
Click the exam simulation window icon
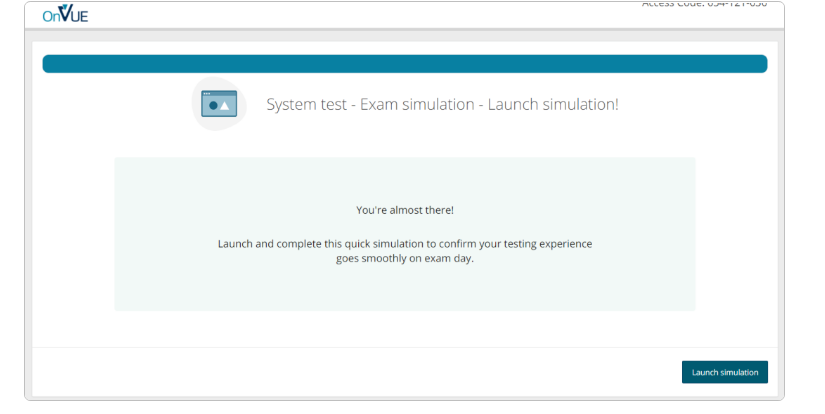pos(219,104)
